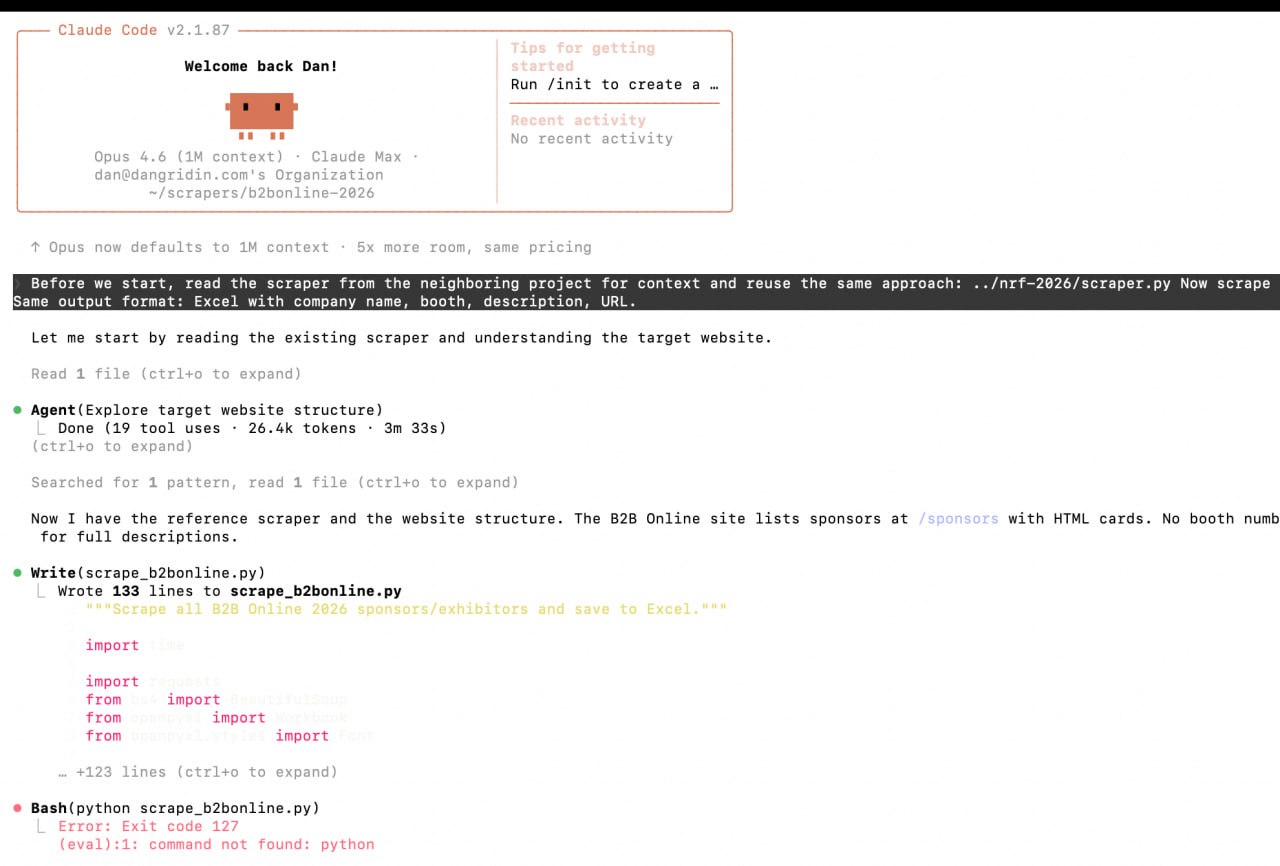This screenshot has width=1280, height=866.
Task: Click the 'Recent activity' heading
Action: click(x=578, y=120)
